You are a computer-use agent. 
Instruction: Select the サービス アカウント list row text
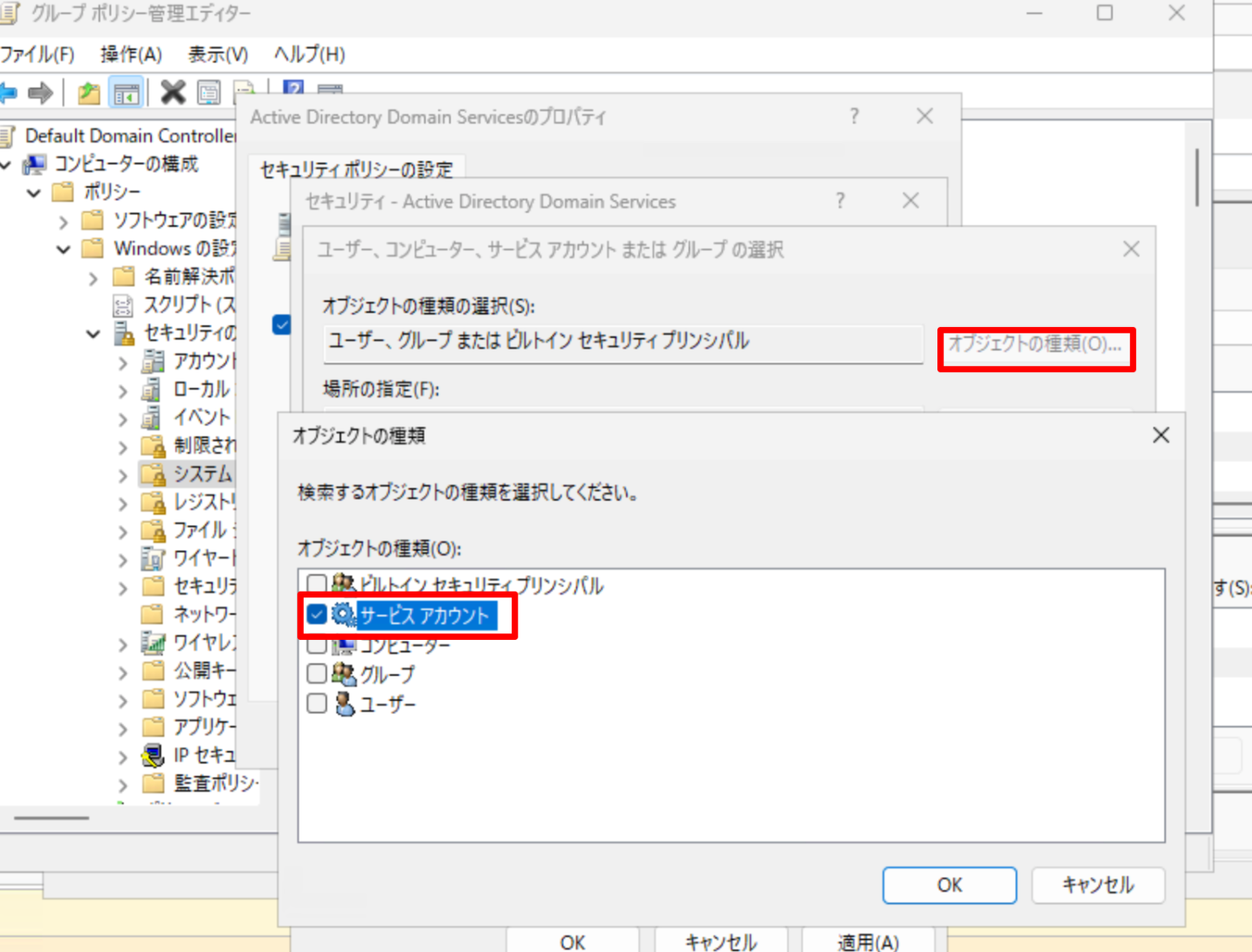pyautogui.click(x=425, y=616)
